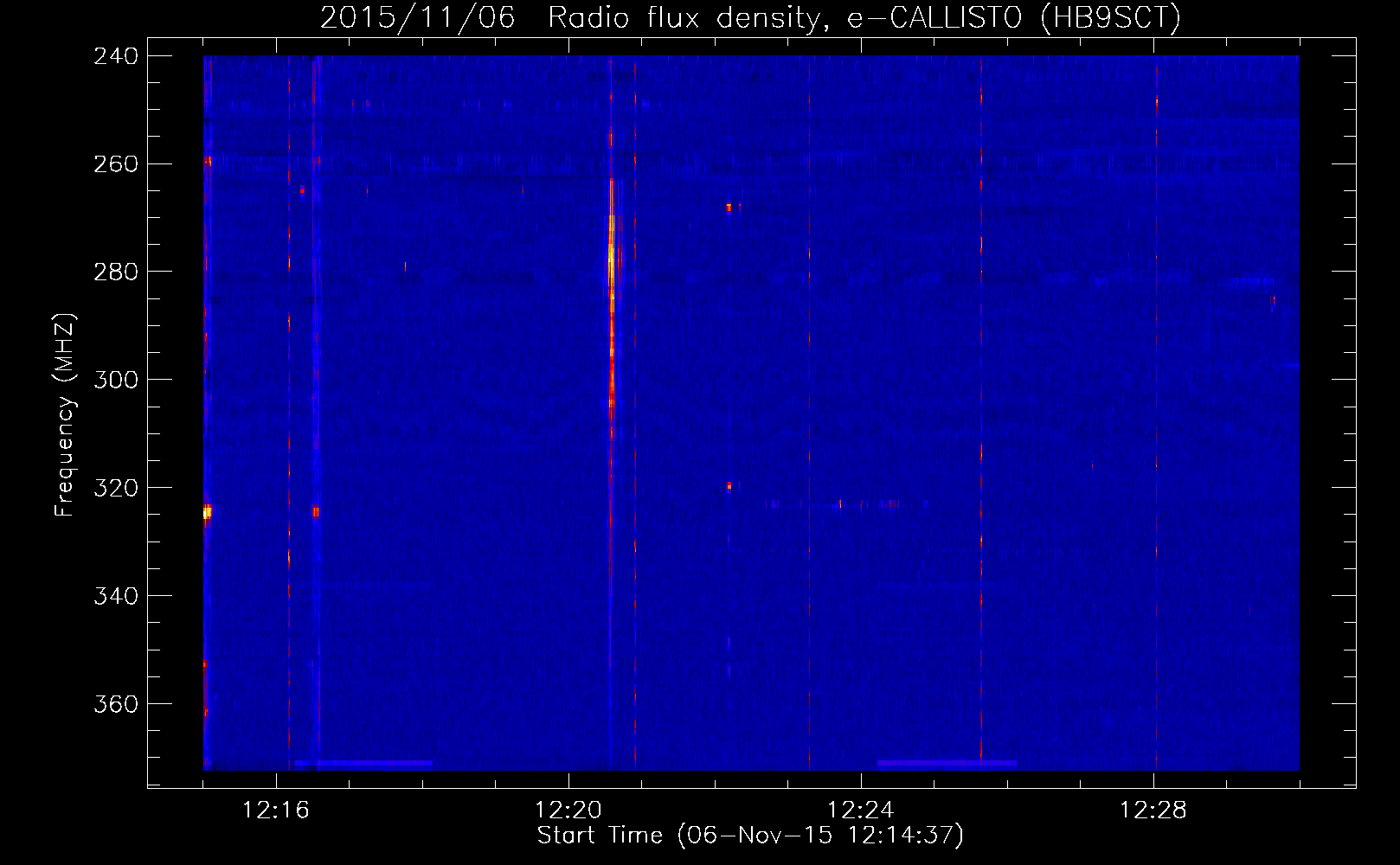1400x865 pixels.
Task: Click the 12:16 time tick label
Action: (x=276, y=811)
